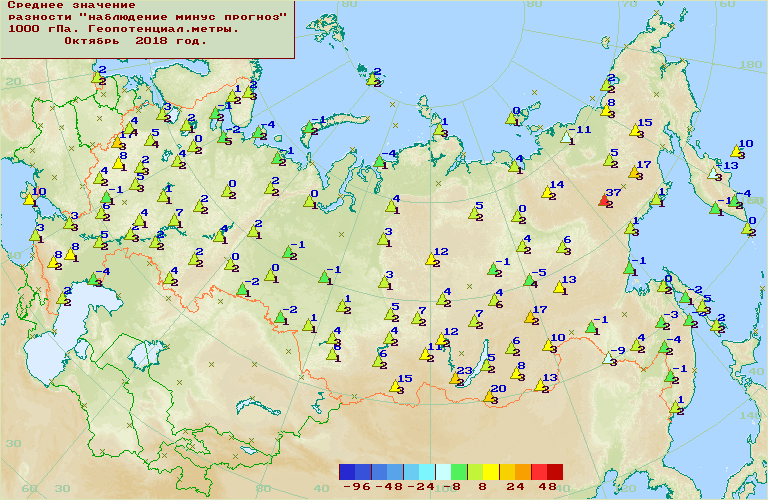Select the yellow station triangle labeled 14
Viewport: 768px width, 500px height.
point(547,192)
